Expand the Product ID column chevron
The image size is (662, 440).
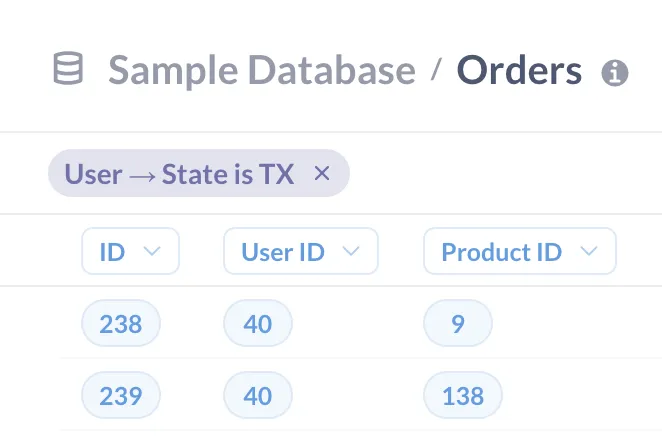[x=589, y=251]
